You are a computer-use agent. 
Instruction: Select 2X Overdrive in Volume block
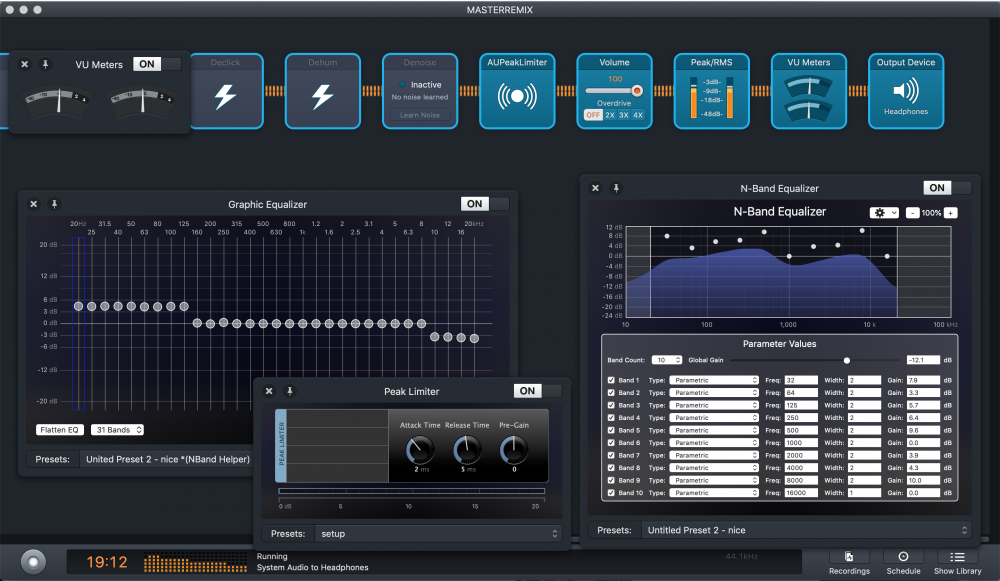click(x=610, y=115)
